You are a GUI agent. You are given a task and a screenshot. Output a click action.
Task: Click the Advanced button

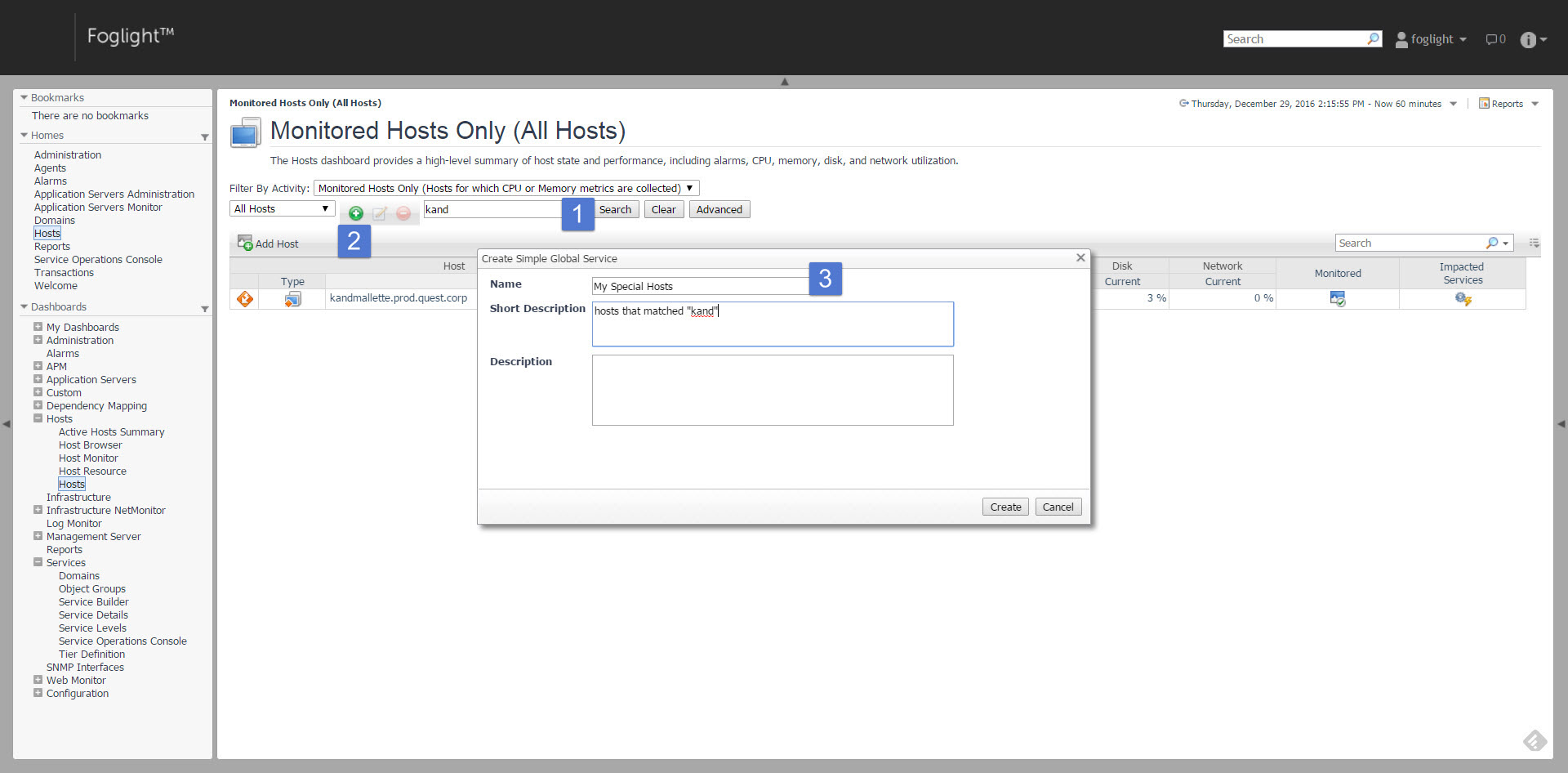pos(719,209)
